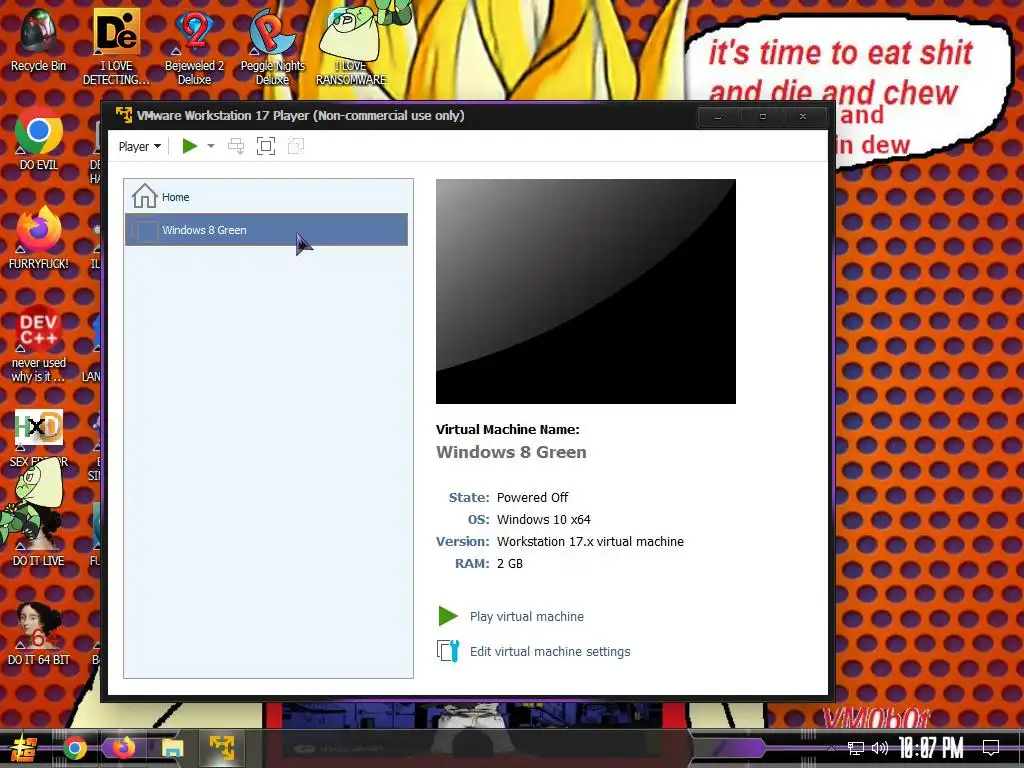Open Chrome shortcut labeled DO EVIL

pos(39,138)
